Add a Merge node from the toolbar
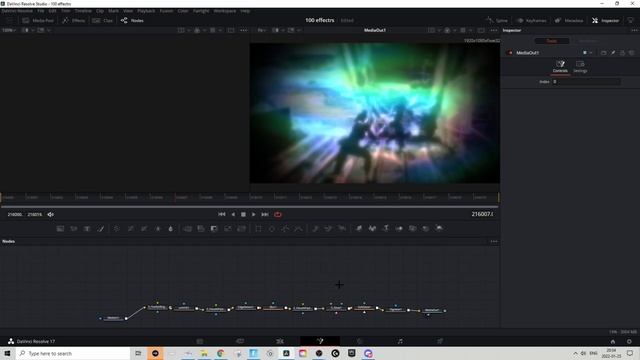 pos(187,229)
